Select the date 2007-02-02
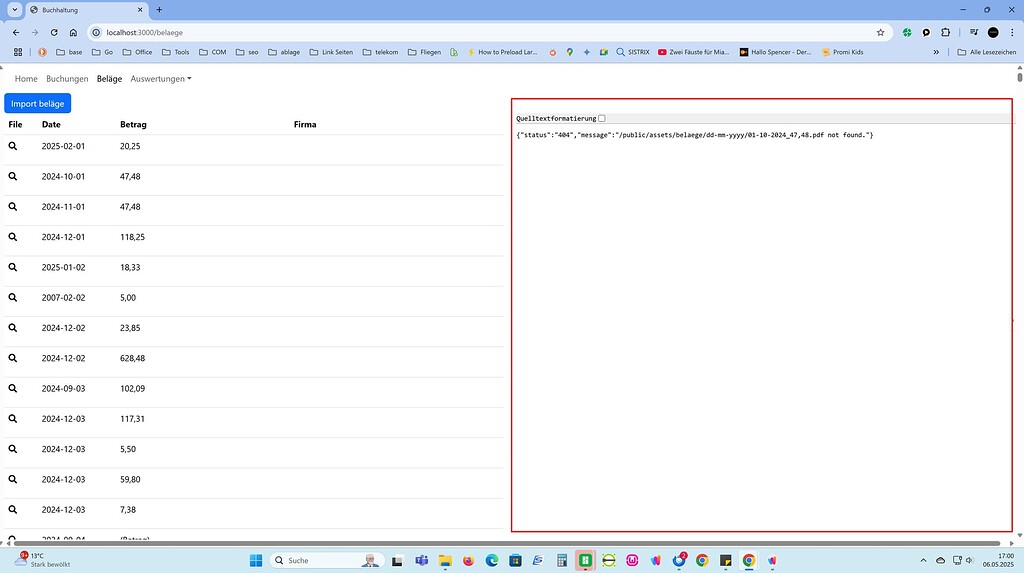The width and height of the screenshot is (1024, 573). coord(63,297)
